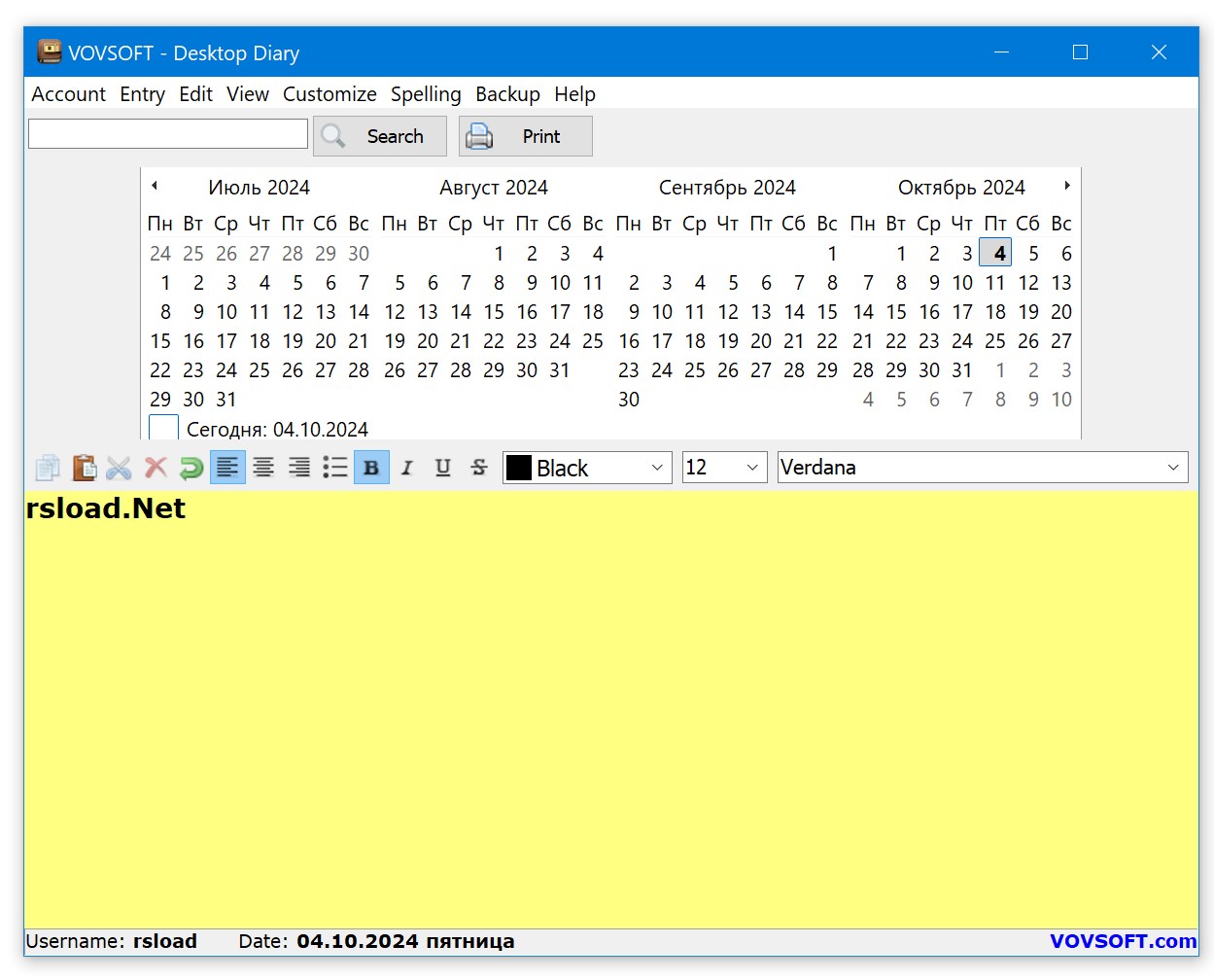This screenshot has height=980, width=1214.
Task: Apply italic formatting via the I icon
Action: point(407,467)
